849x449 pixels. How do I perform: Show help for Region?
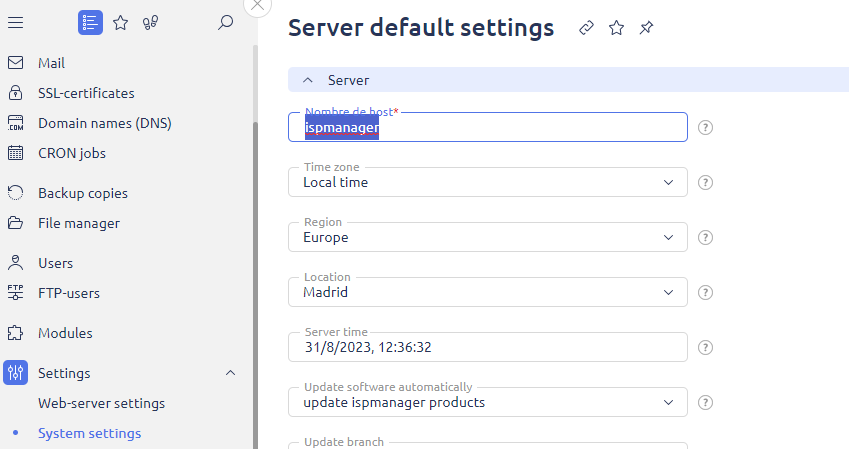[705, 237]
